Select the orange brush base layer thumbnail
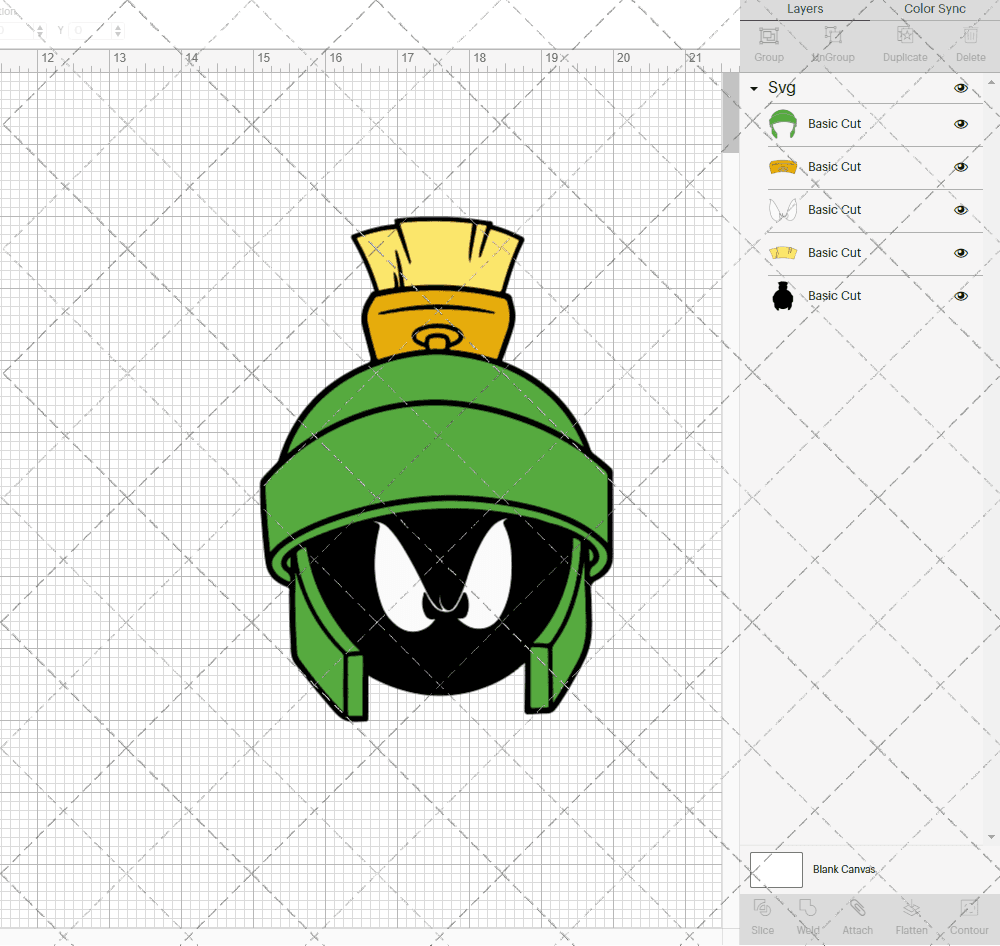 tap(783, 167)
